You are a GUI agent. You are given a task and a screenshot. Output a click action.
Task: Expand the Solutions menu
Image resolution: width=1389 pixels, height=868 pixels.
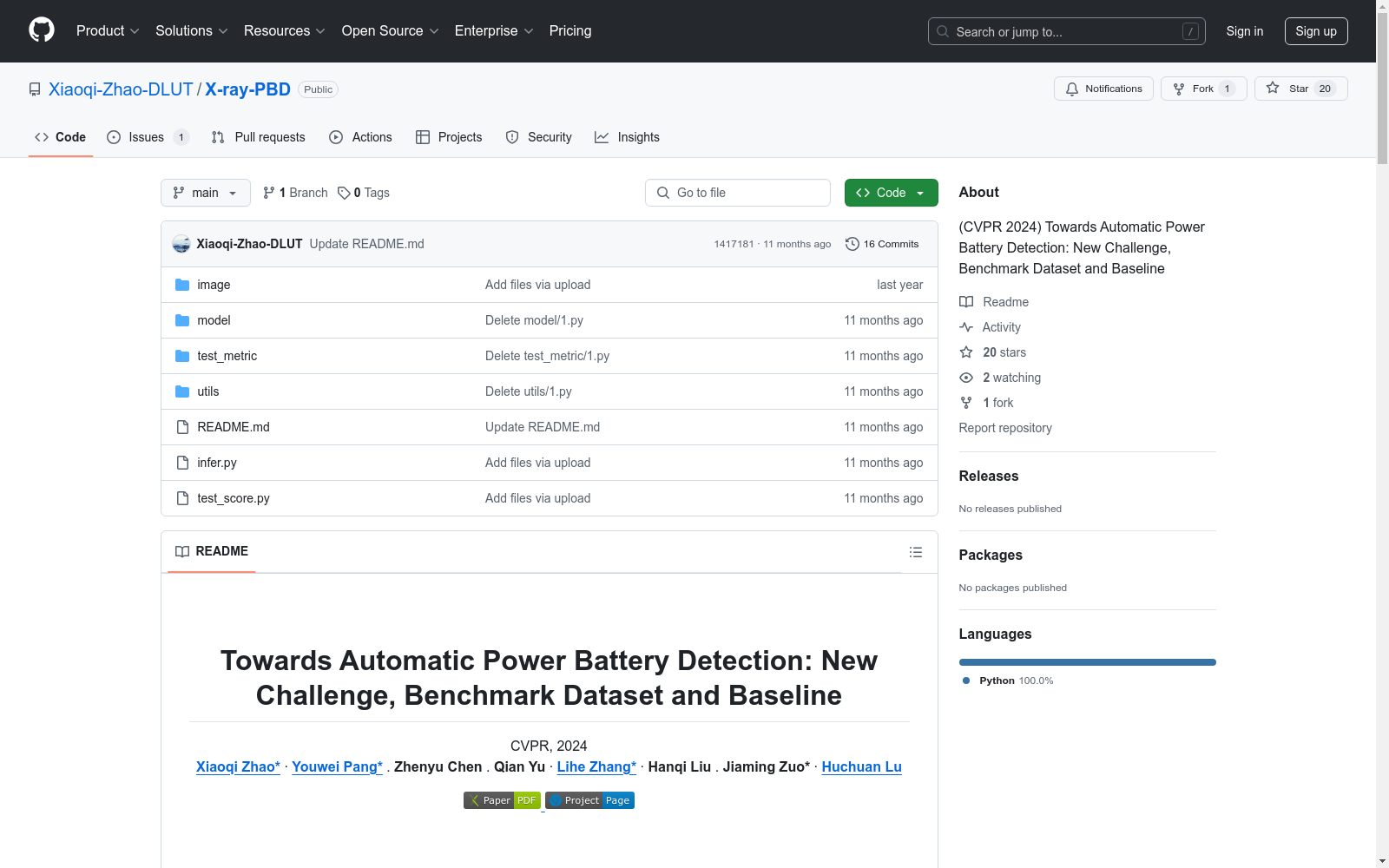[x=192, y=31]
